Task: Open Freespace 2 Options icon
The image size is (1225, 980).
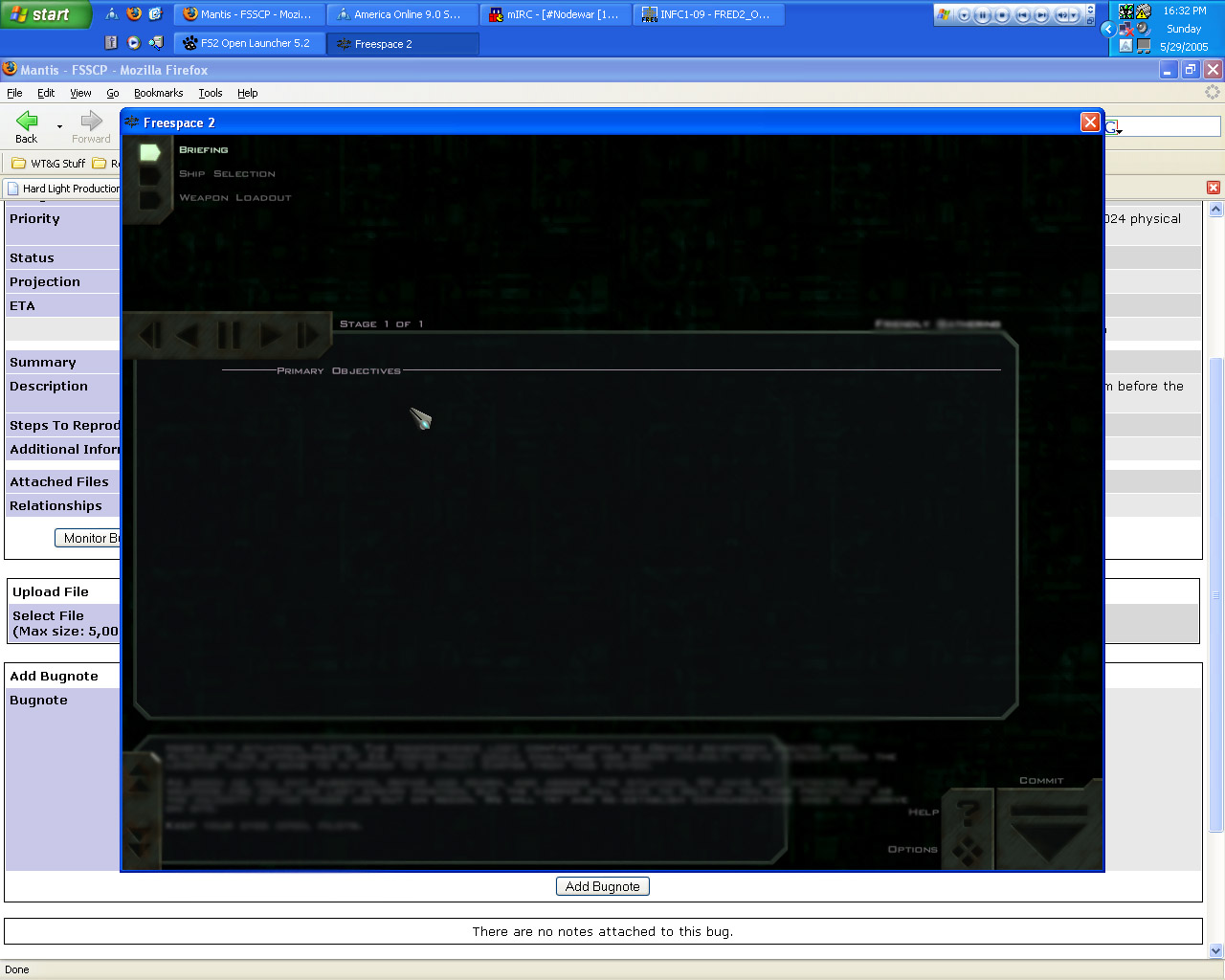Action: [x=968, y=850]
